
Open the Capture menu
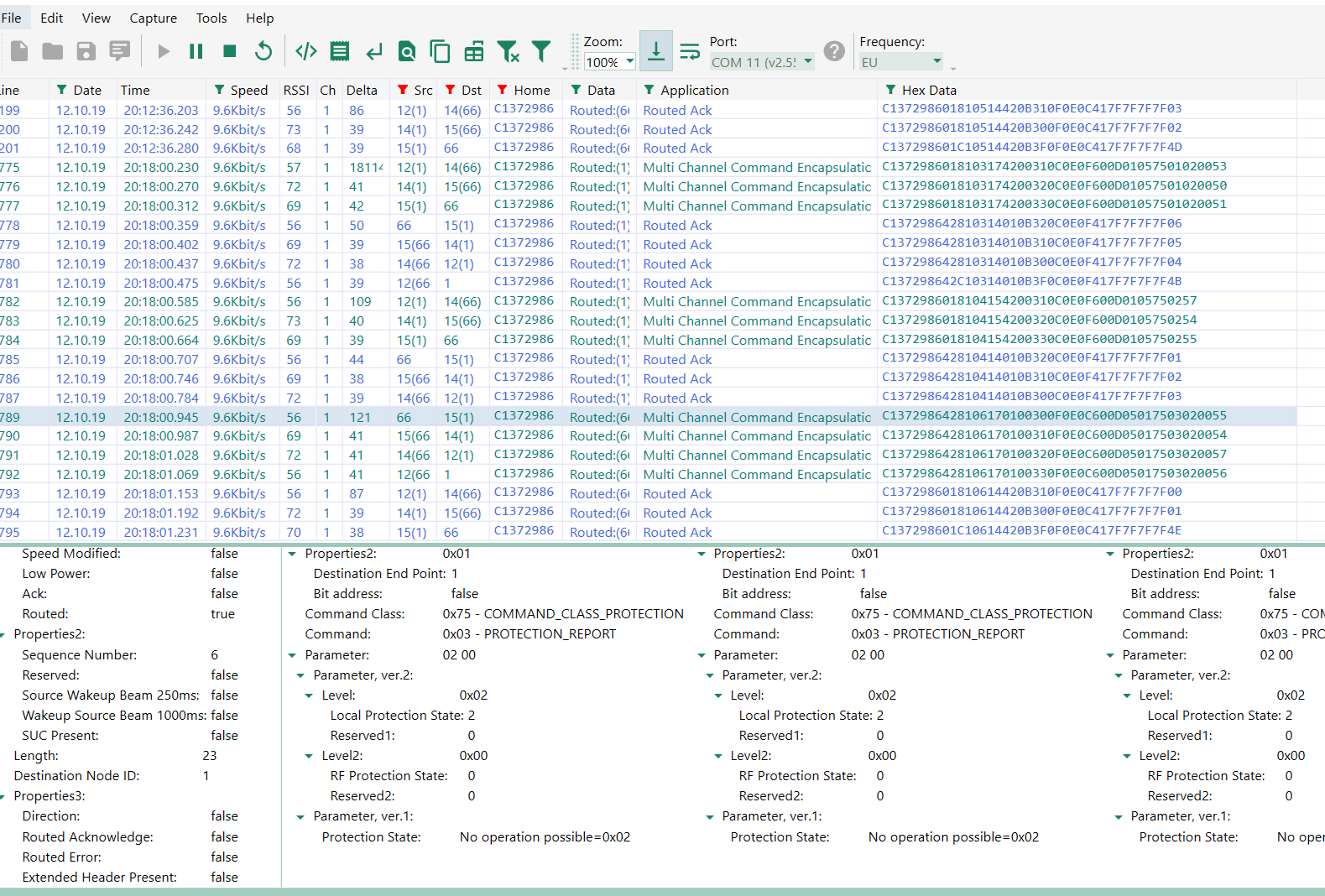tap(153, 18)
